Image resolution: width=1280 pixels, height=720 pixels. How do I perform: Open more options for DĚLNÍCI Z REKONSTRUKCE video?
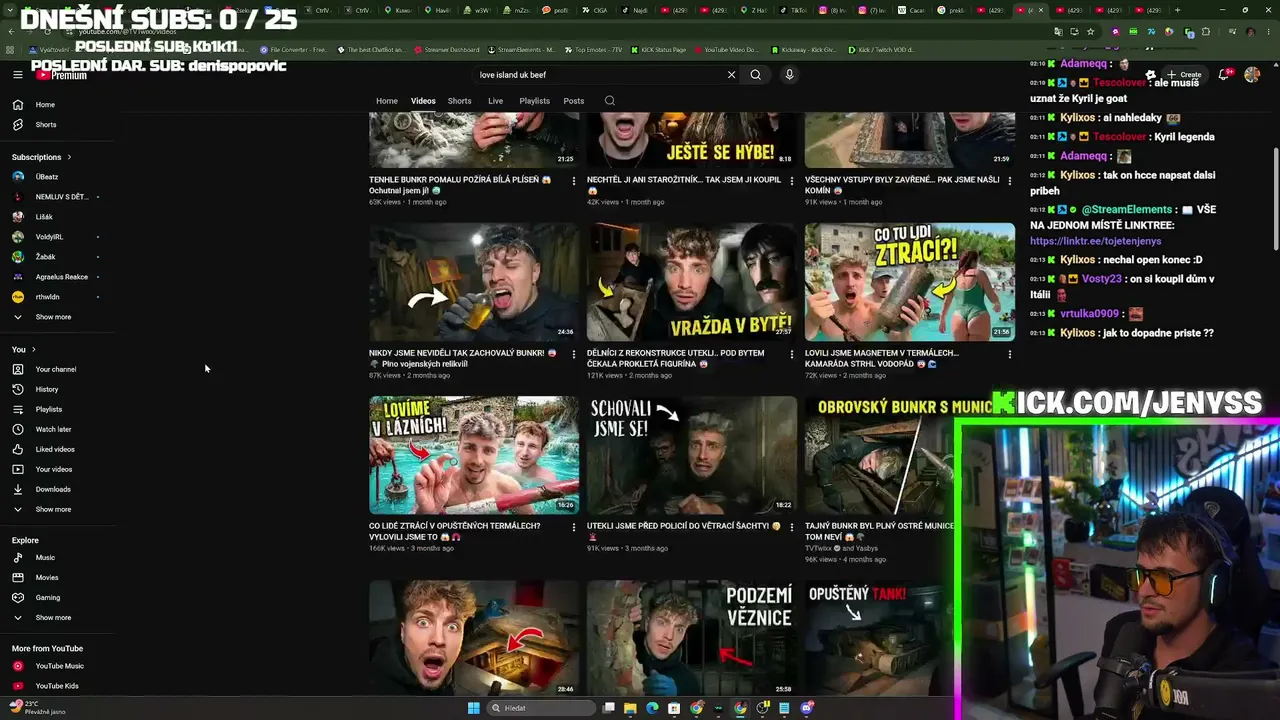(792, 354)
